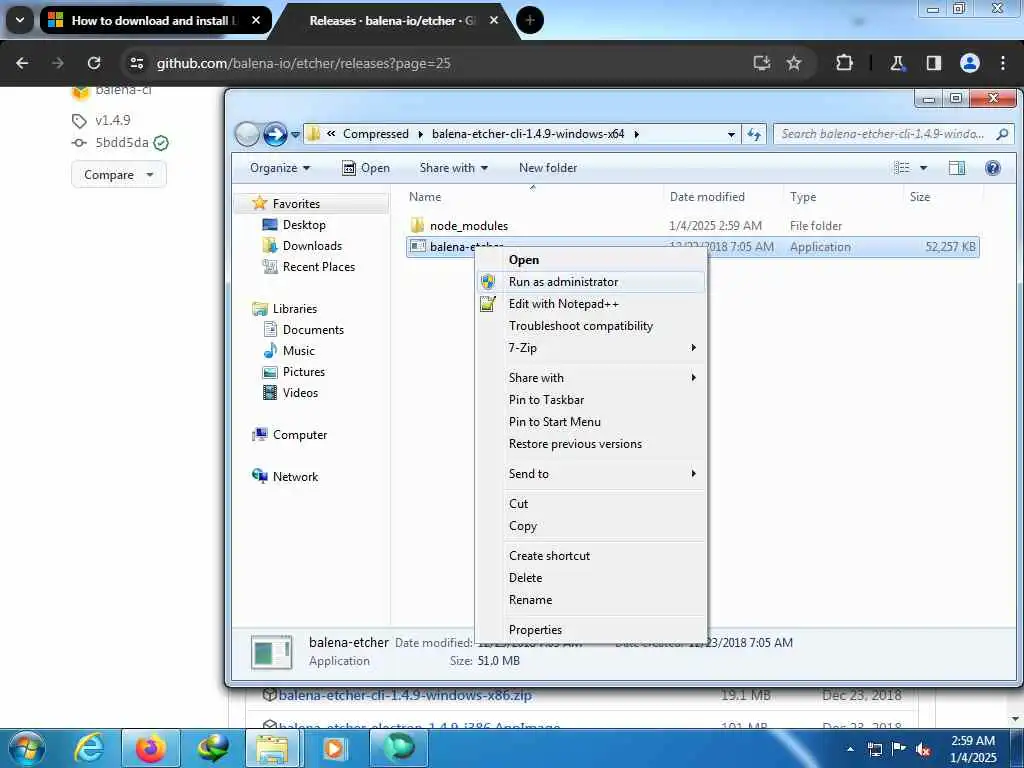
Task: Open balena-etcher-cli-1.4.9-windows-x86.zip link
Action: (x=405, y=695)
